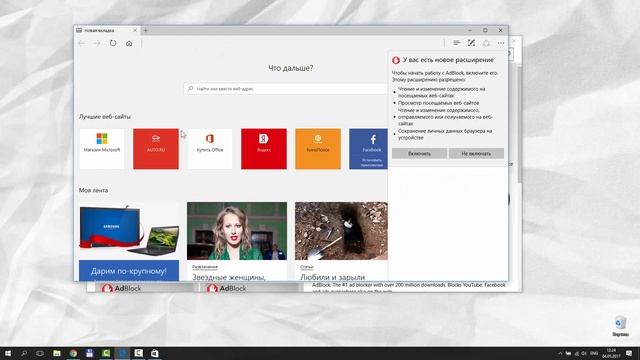Go back using the Edge back arrow

click(82, 43)
